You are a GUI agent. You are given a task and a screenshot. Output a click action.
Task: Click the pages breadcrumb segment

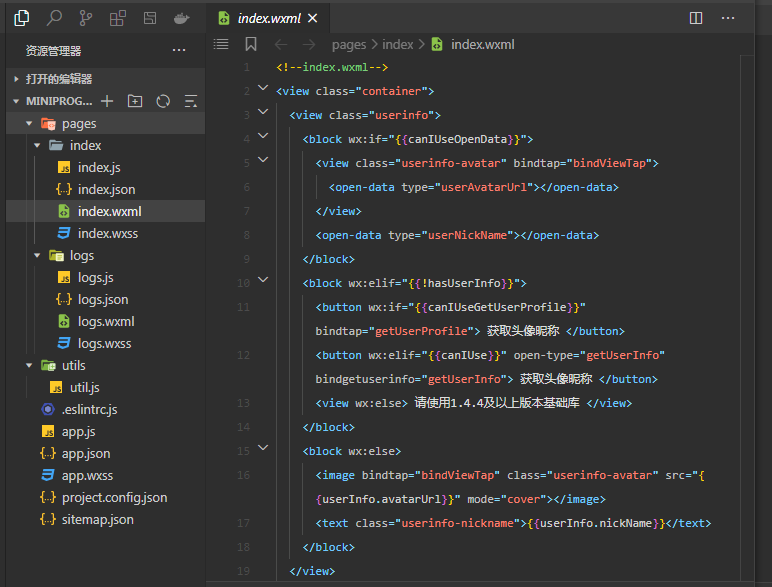(x=349, y=45)
